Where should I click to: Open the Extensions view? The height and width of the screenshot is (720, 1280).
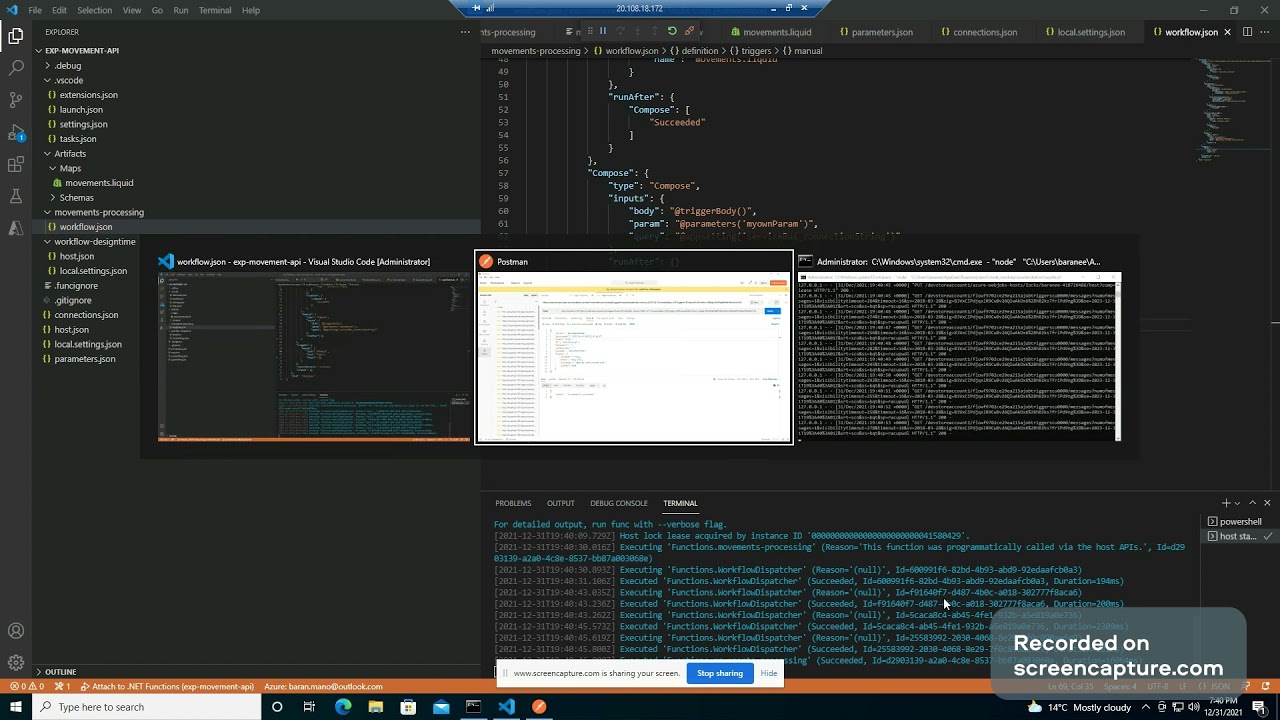pyautogui.click(x=16, y=164)
